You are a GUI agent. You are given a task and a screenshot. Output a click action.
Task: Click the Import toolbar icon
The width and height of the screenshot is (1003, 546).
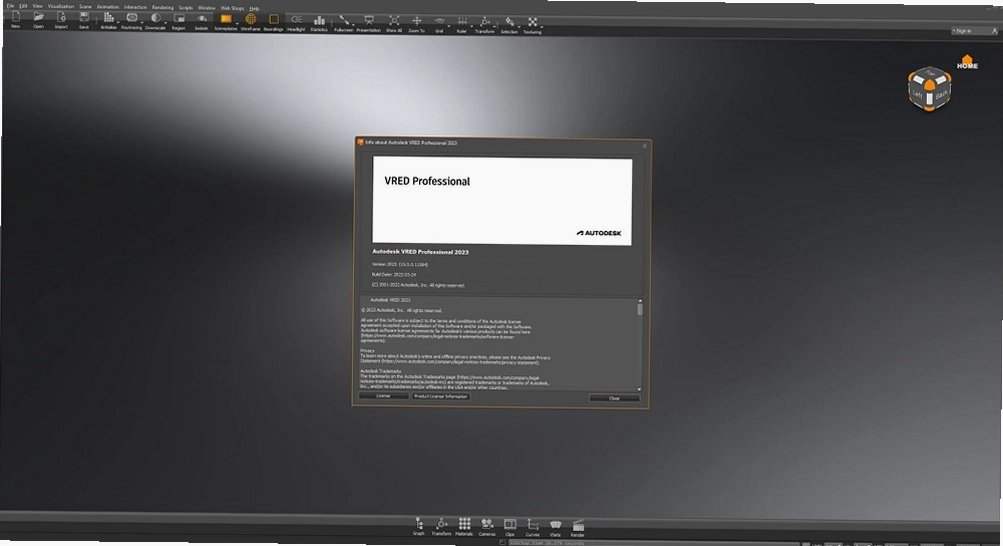(61, 19)
